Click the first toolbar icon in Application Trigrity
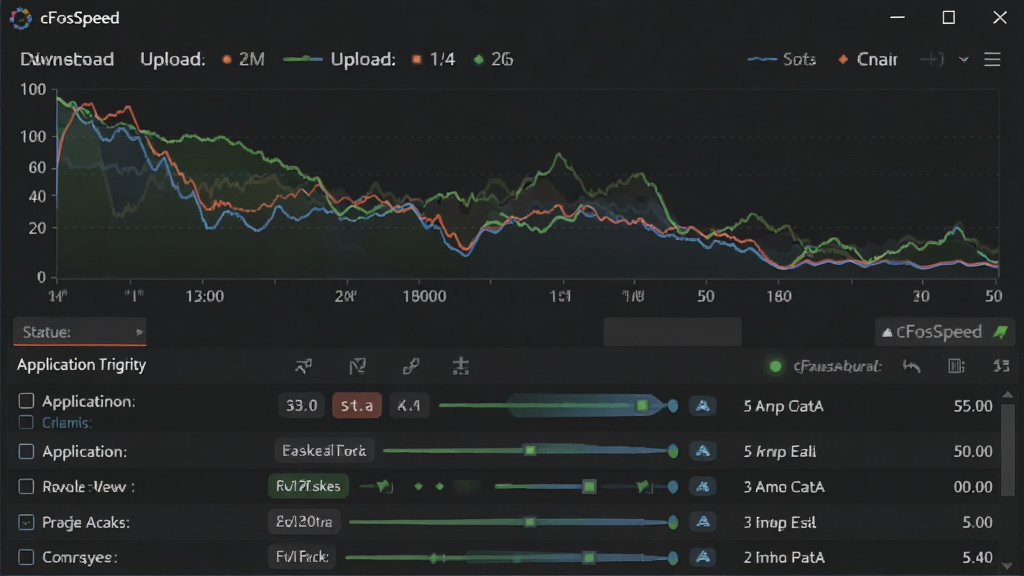Viewport: 1024px width, 576px height. click(303, 366)
